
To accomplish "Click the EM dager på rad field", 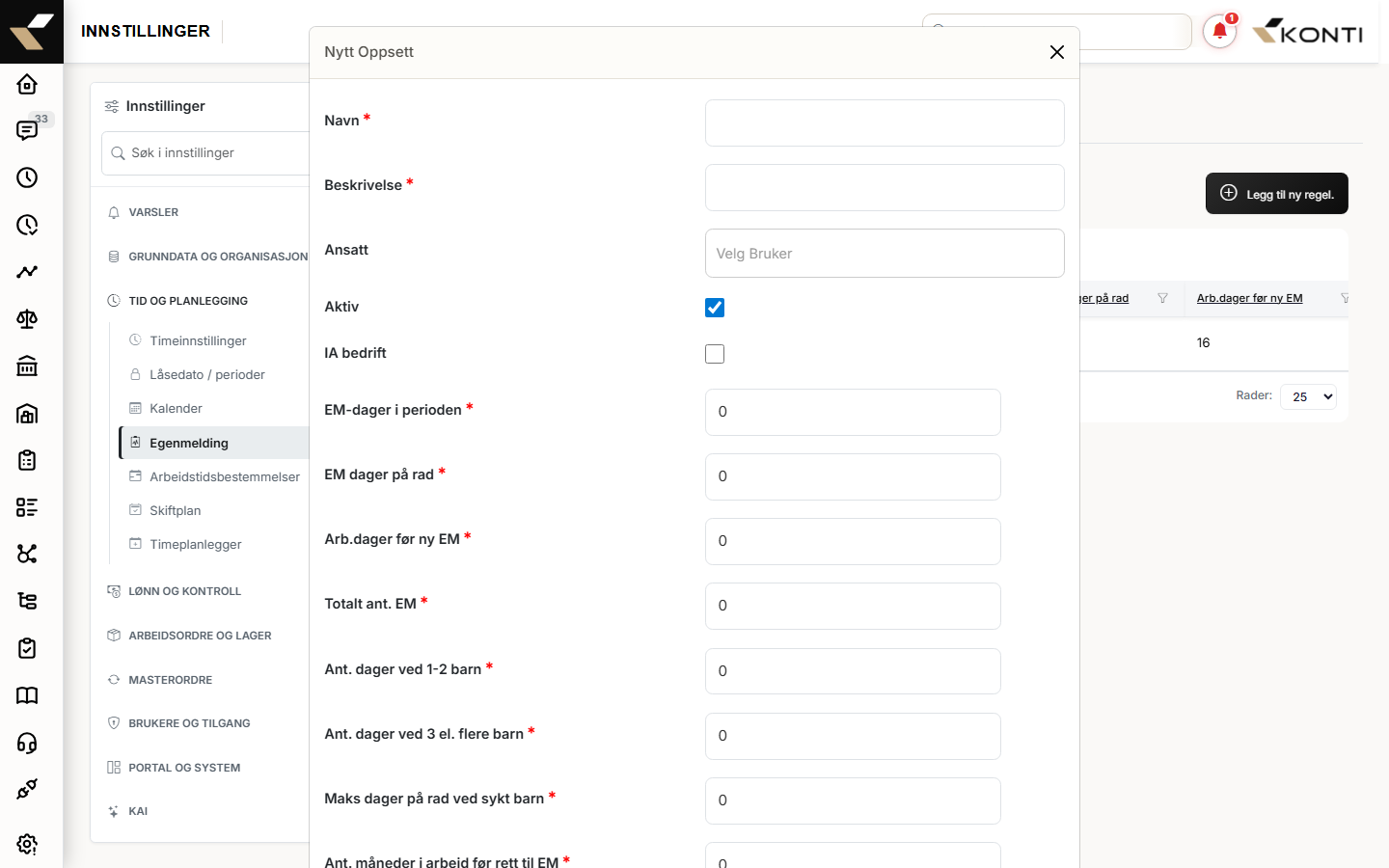I will [x=853, y=476].
